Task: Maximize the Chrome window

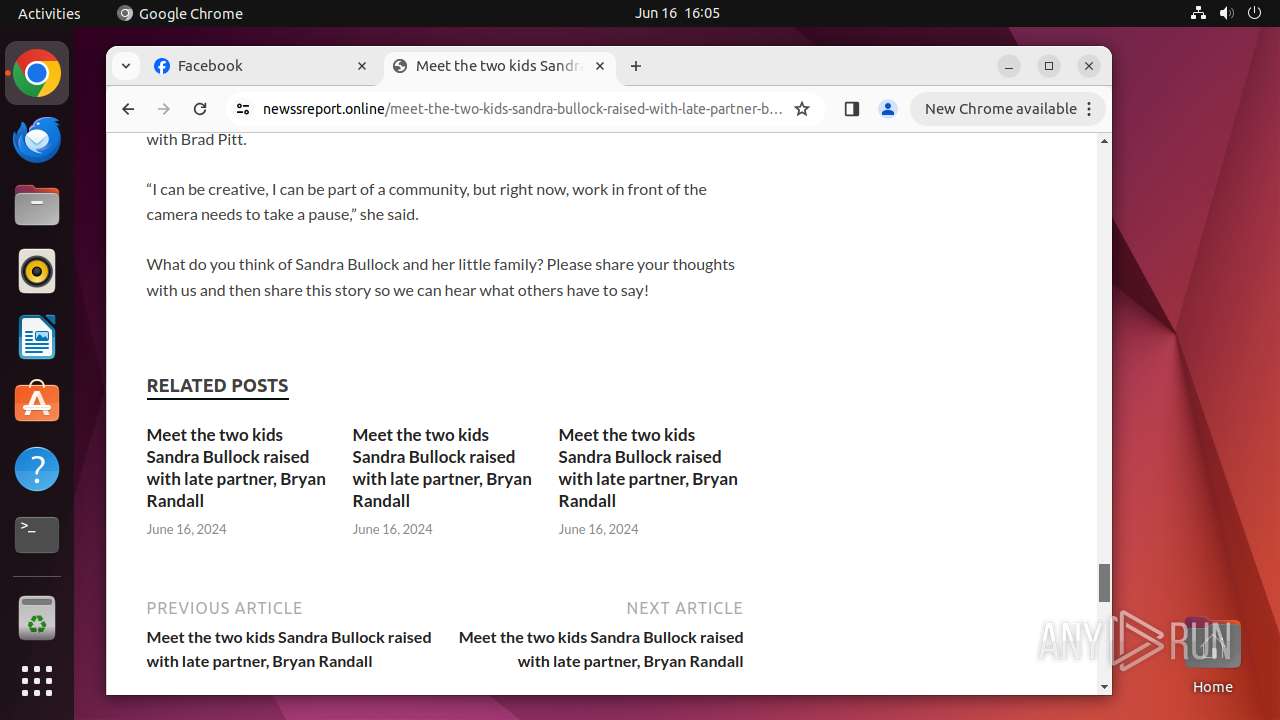Action: pos(1049,66)
